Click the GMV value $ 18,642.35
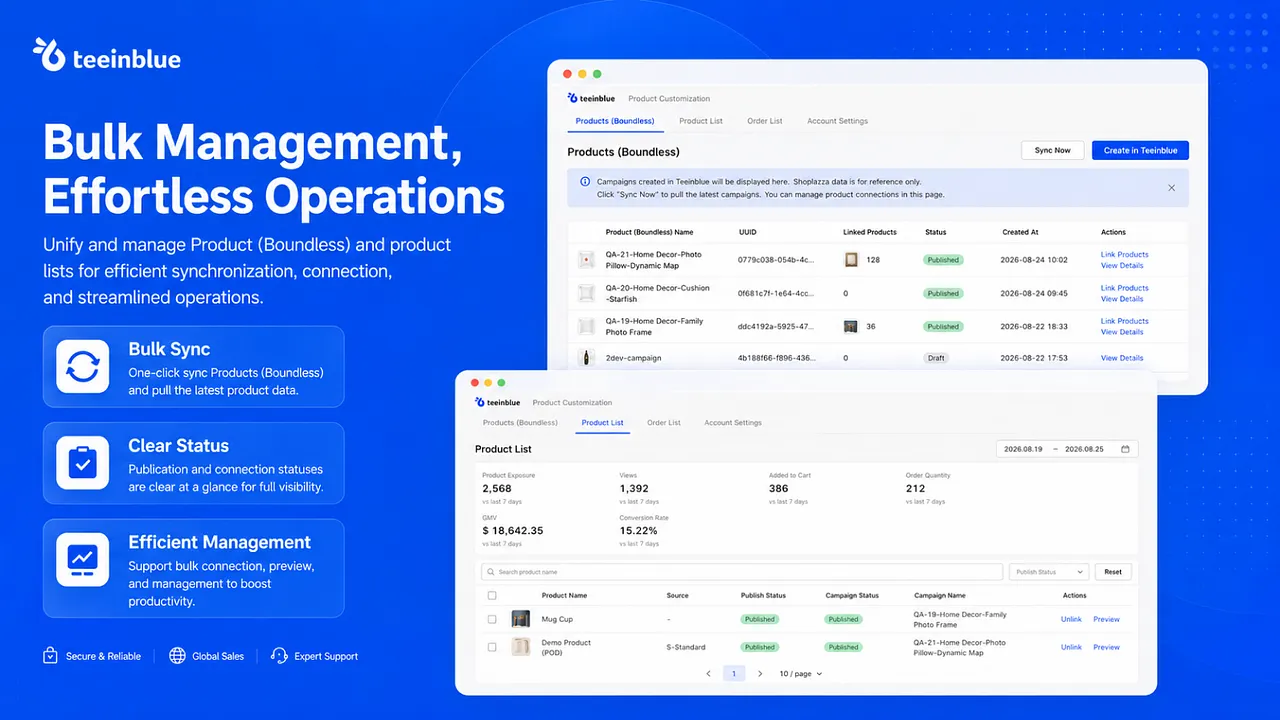 [x=513, y=530]
